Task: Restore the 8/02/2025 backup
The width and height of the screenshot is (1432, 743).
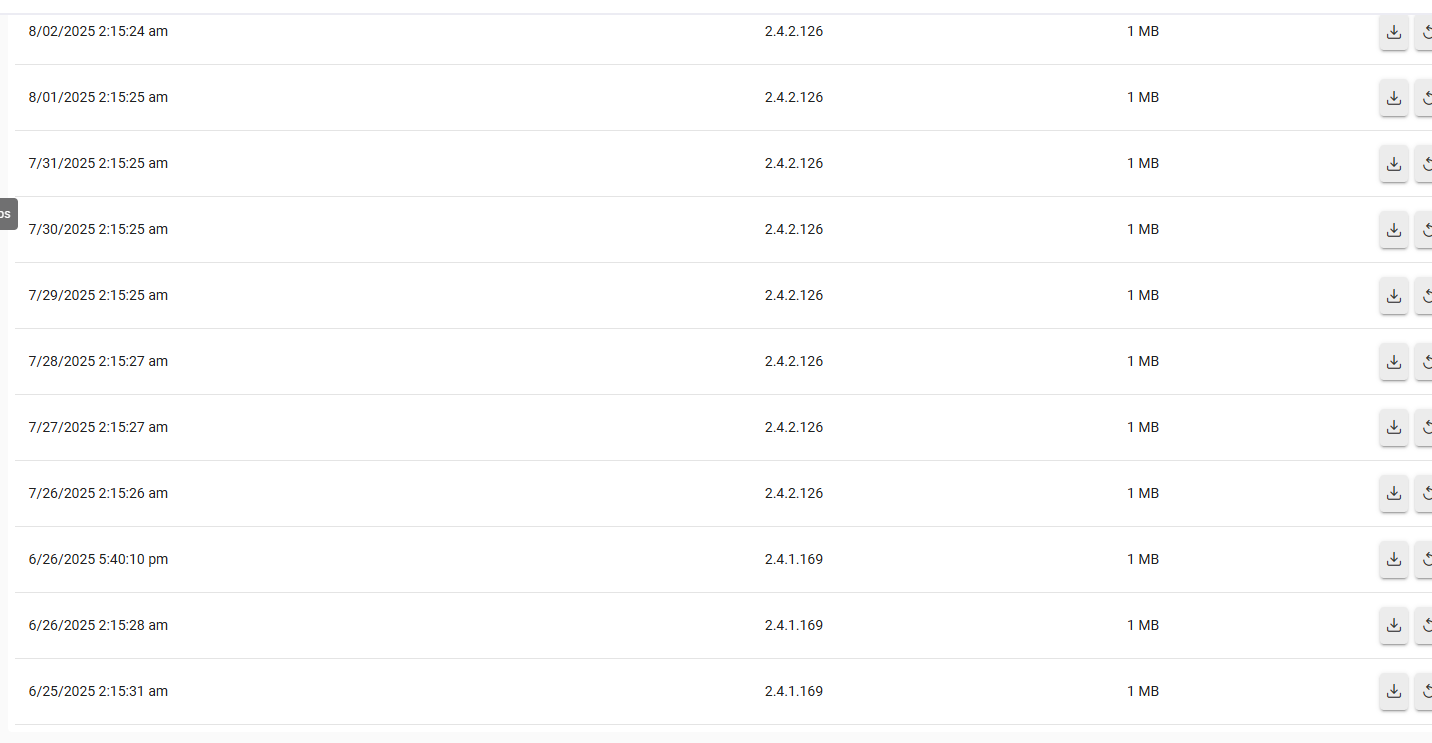Action: coord(1425,32)
